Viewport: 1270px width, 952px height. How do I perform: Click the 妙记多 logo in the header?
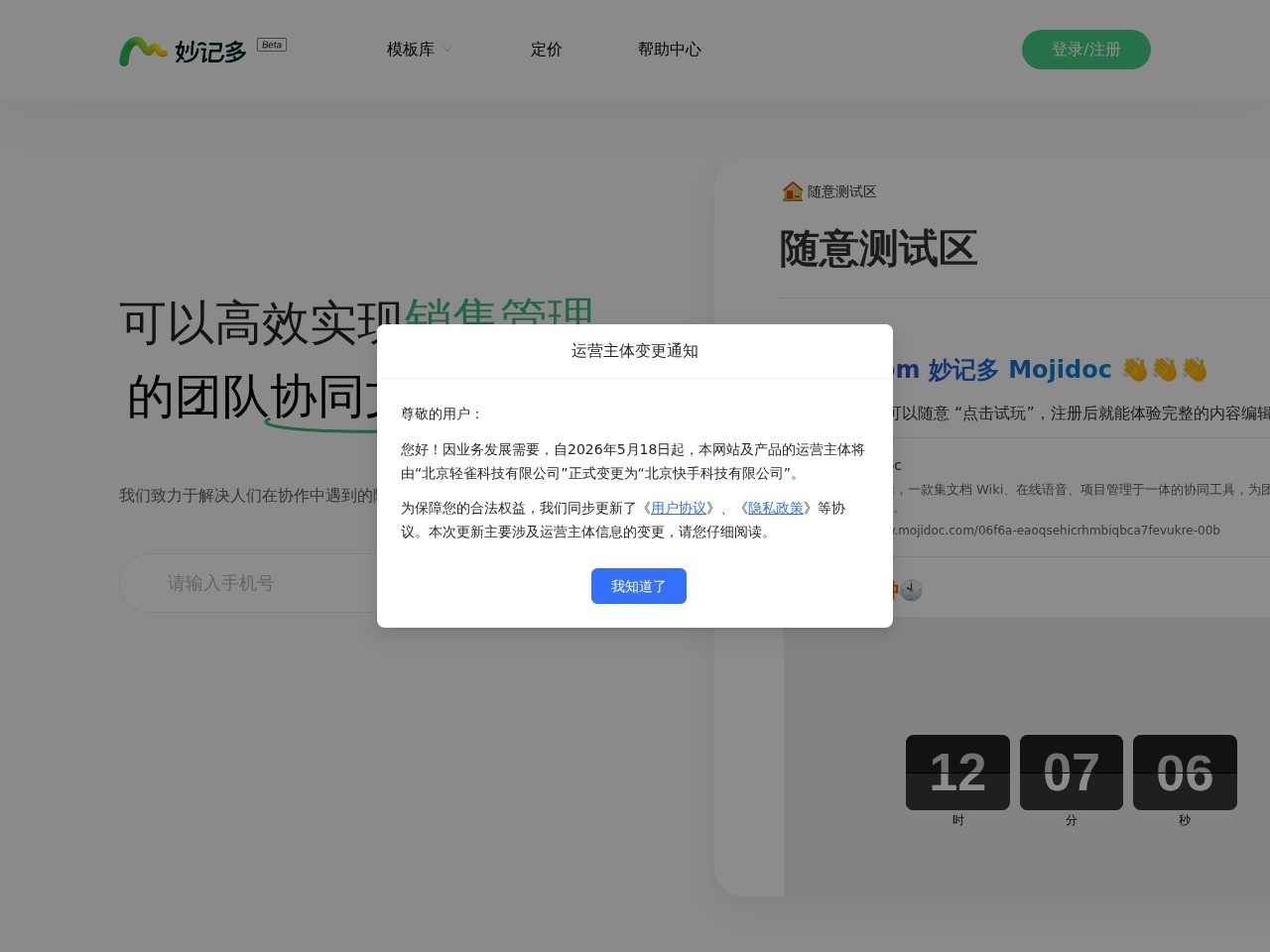pyautogui.click(x=184, y=51)
